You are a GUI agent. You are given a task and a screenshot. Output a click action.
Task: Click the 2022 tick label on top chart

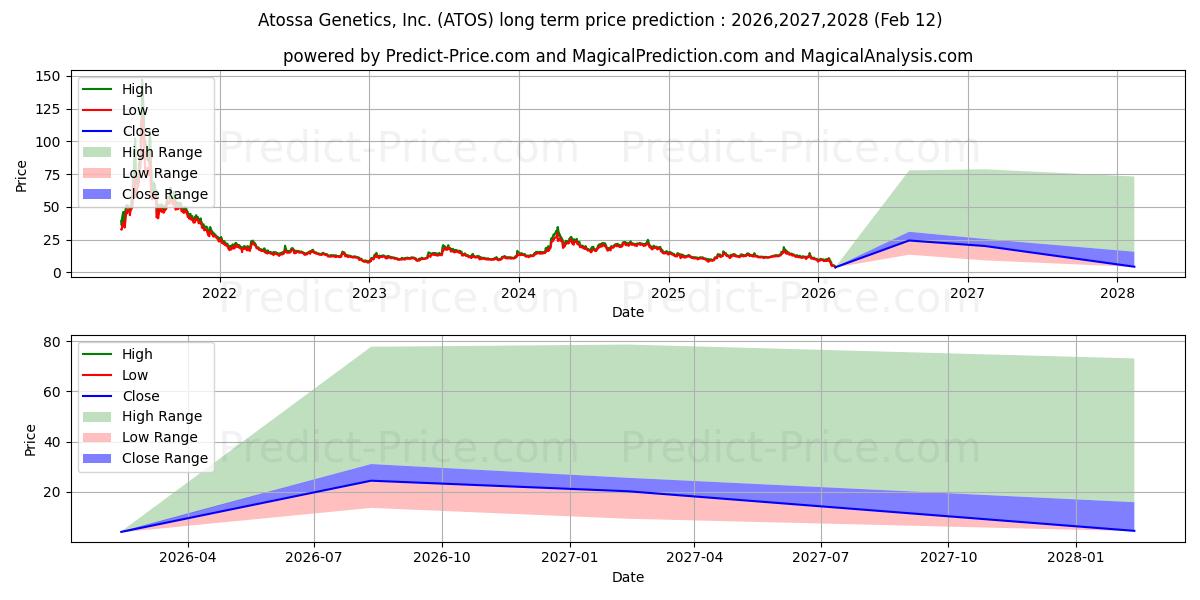(x=219, y=293)
